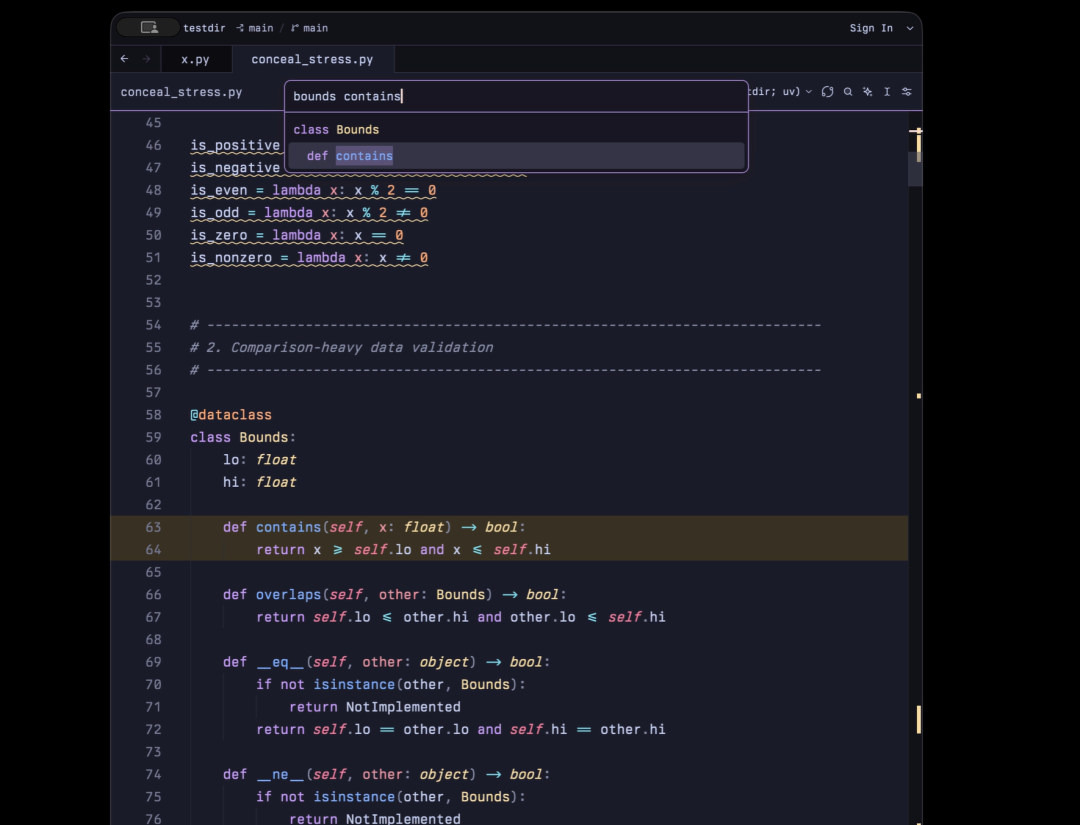Open the remote projects icon in title bar
The image size is (1080, 825).
(149, 28)
